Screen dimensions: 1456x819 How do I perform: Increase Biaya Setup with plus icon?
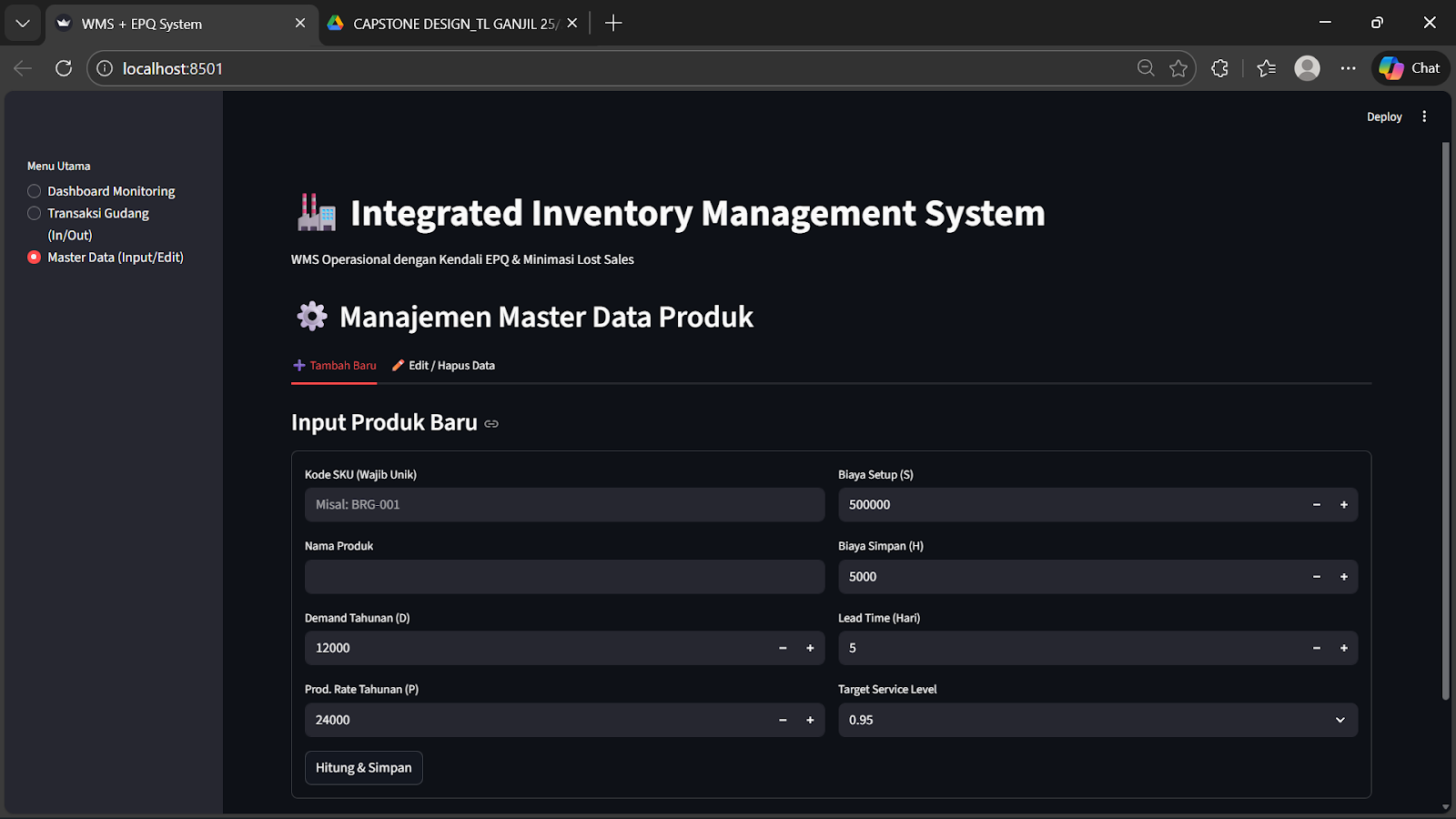coord(1343,505)
